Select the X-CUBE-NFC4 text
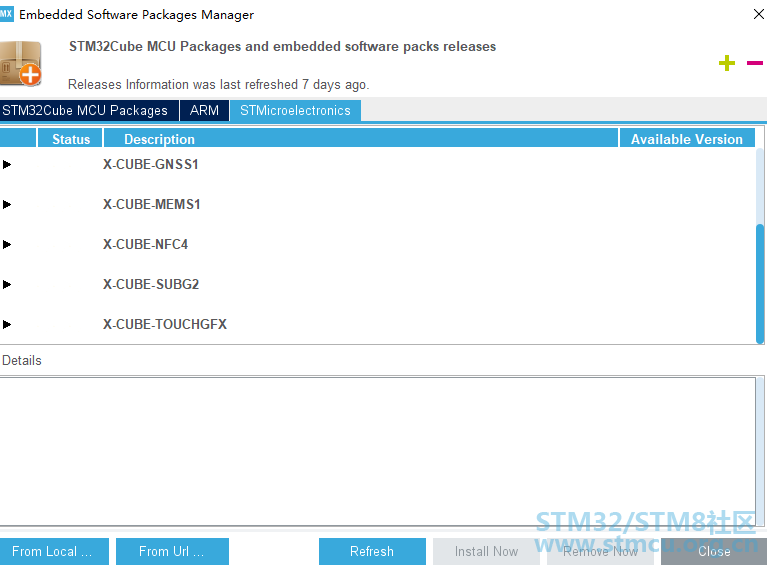Image resolution: width=767 pixels, height=567 pixels. coord(145,245)
